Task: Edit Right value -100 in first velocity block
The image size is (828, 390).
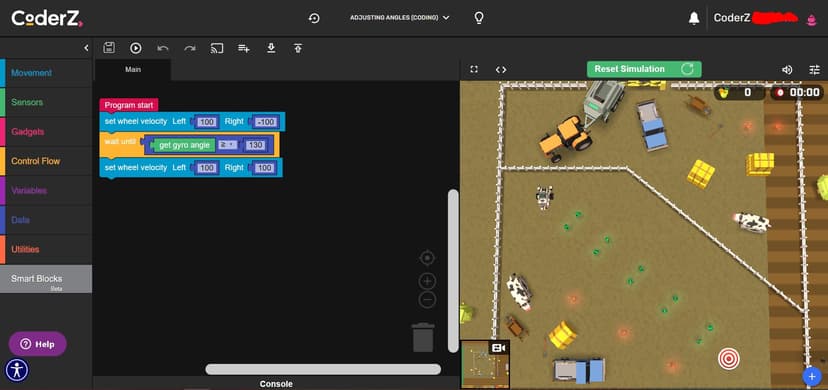Action: [x=265, y=122]
